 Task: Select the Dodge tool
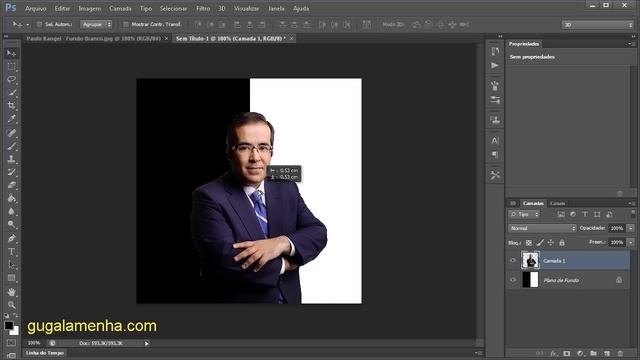point(11,224)
